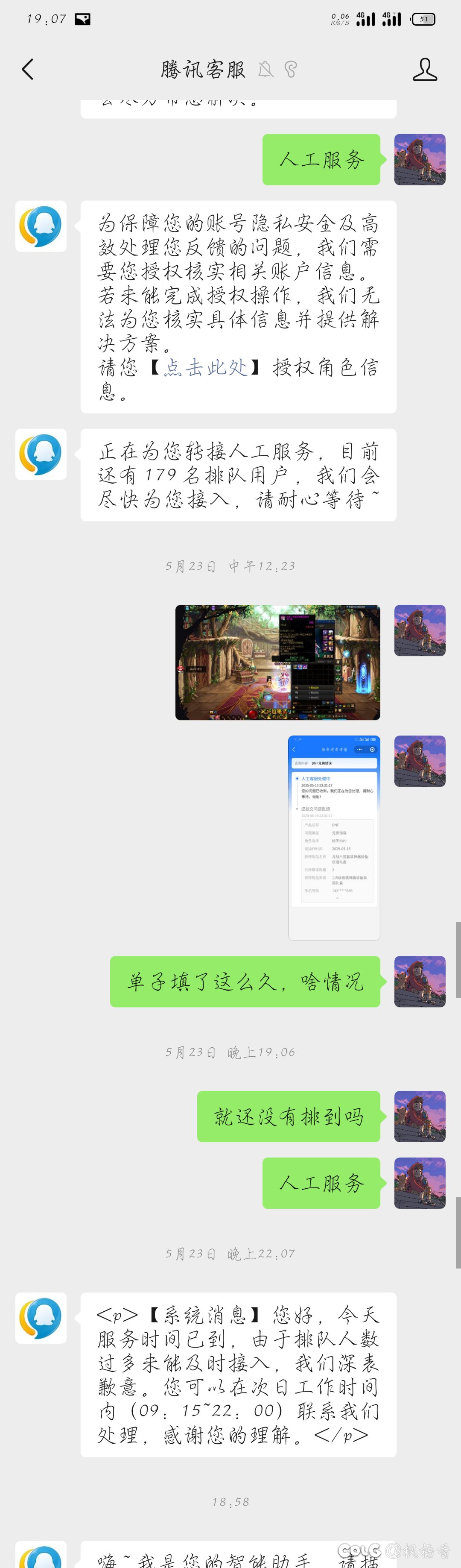Tap the 就还没有排到吗 message bubble
The height and width of the screenshot is (1568, 461).
288,1117
